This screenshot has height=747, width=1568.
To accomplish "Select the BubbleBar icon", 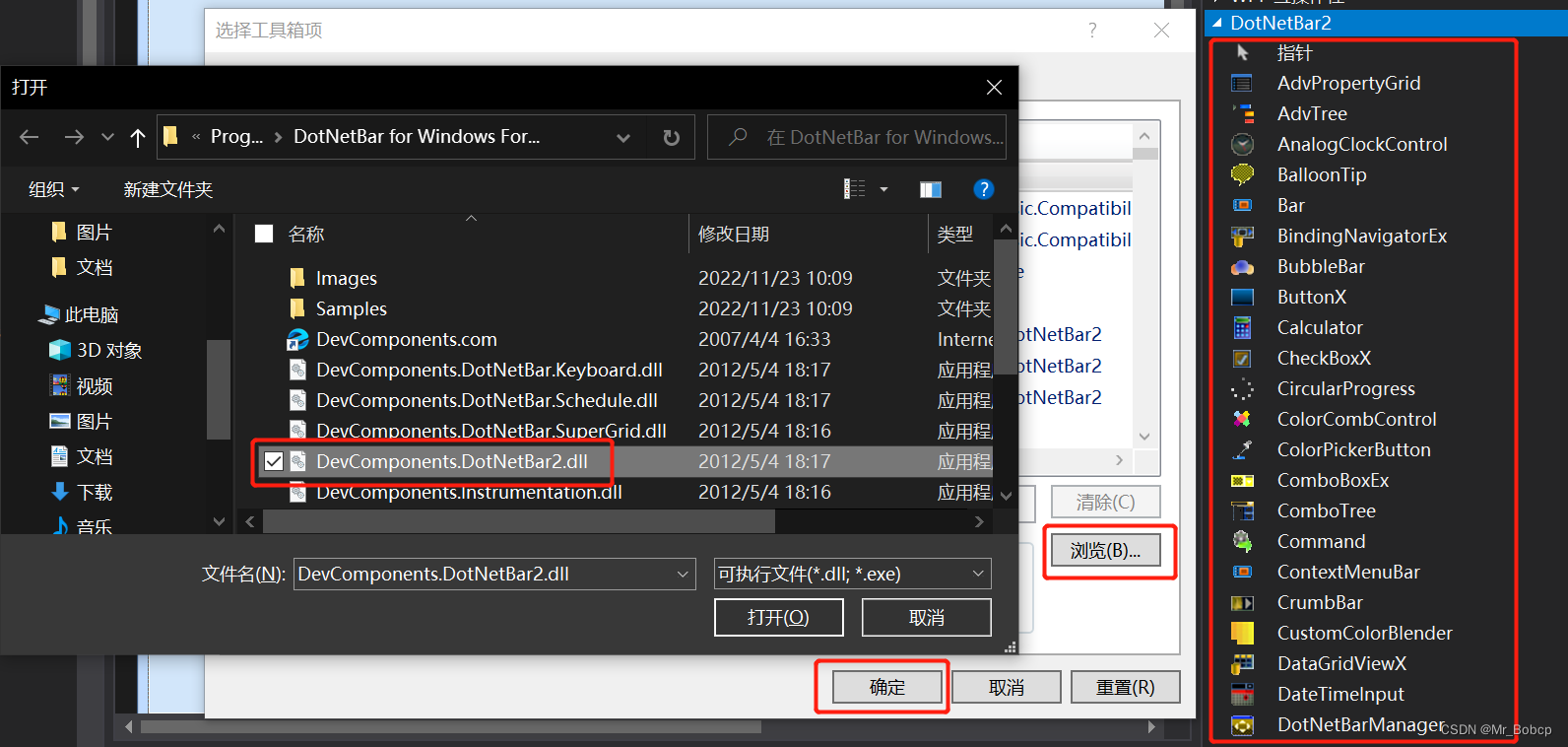I will (x=1242, y=267).
